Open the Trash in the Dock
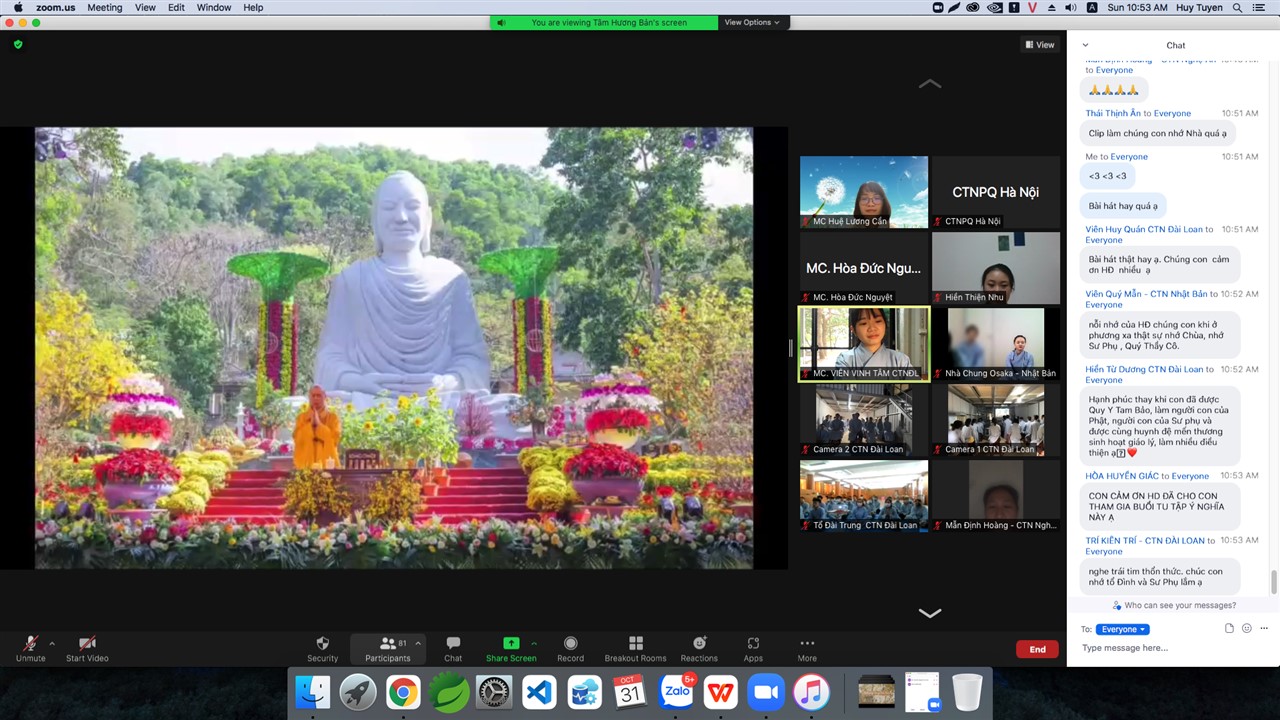This screenshot has width=1280, height=720. (967, 692)
